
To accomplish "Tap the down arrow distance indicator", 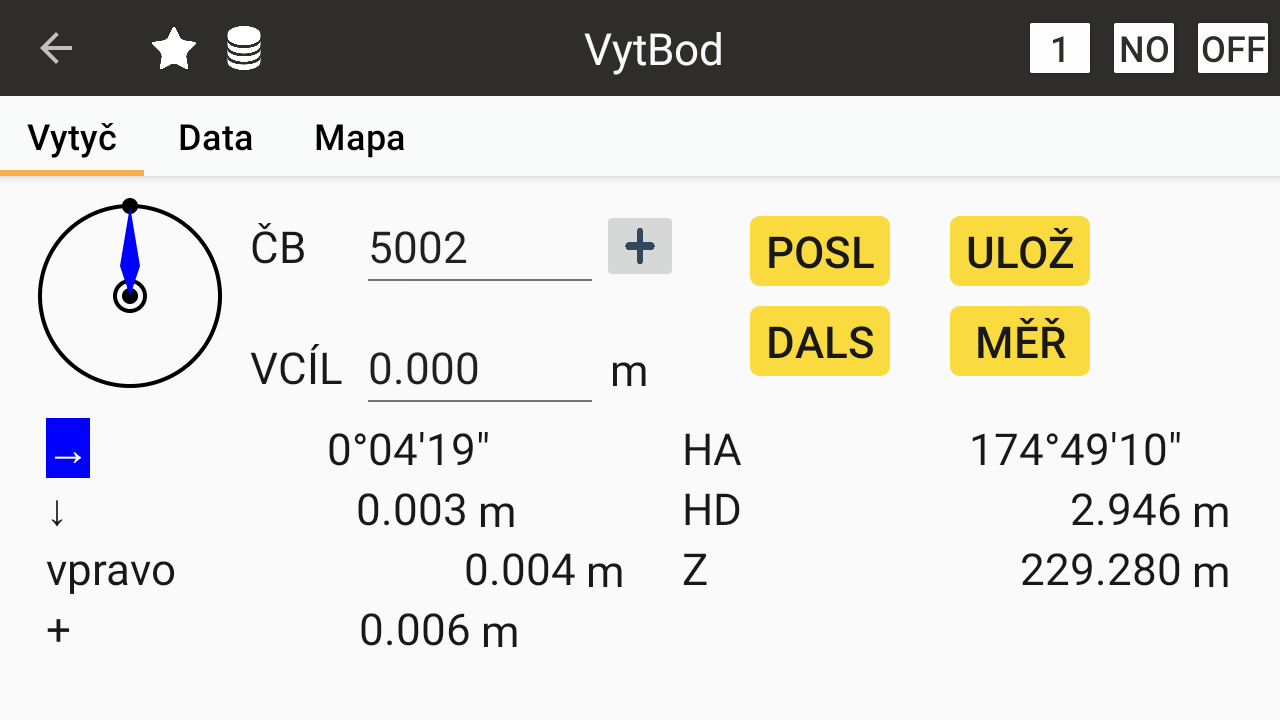I will click(57, 511).
